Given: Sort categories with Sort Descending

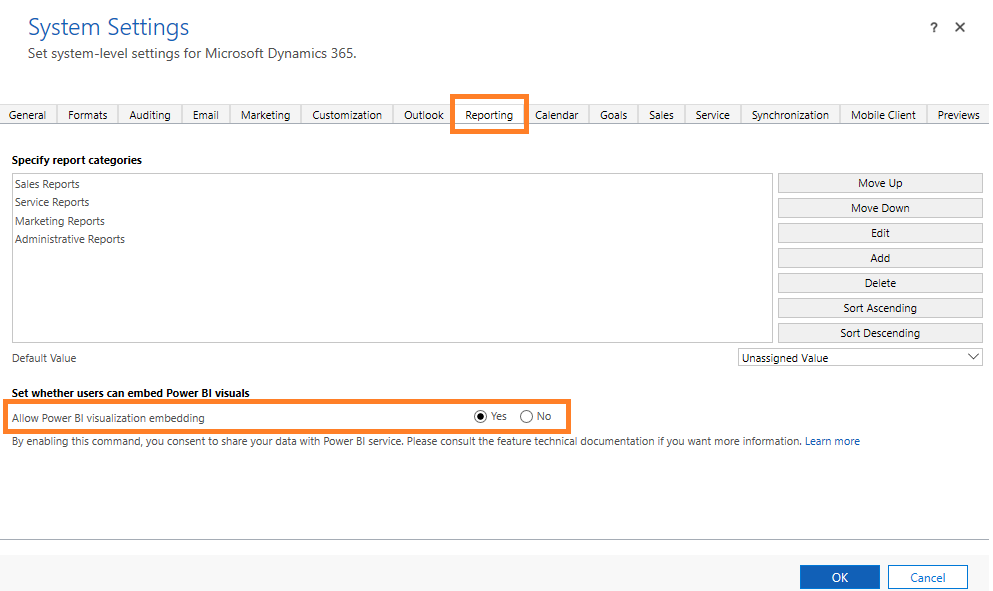Looking at the screenshot, I should (x=880, y=333).
